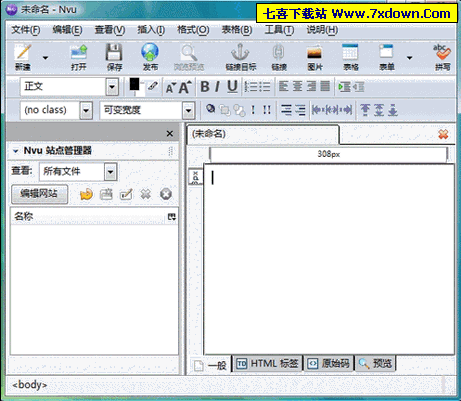Viewport: 461px width, 401px height.
Task: Click the rename file icon in site manager
Action: (x=126, y=194)
